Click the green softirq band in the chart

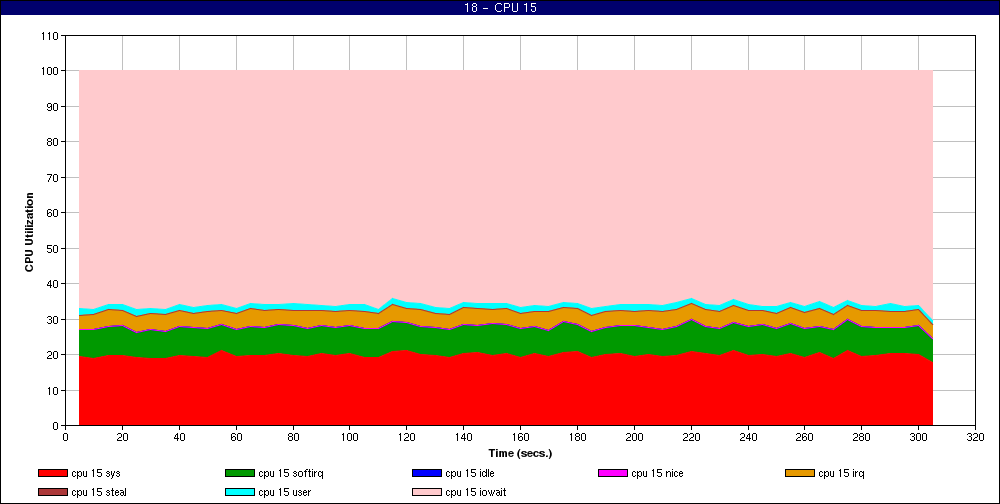tap(506, 340)
